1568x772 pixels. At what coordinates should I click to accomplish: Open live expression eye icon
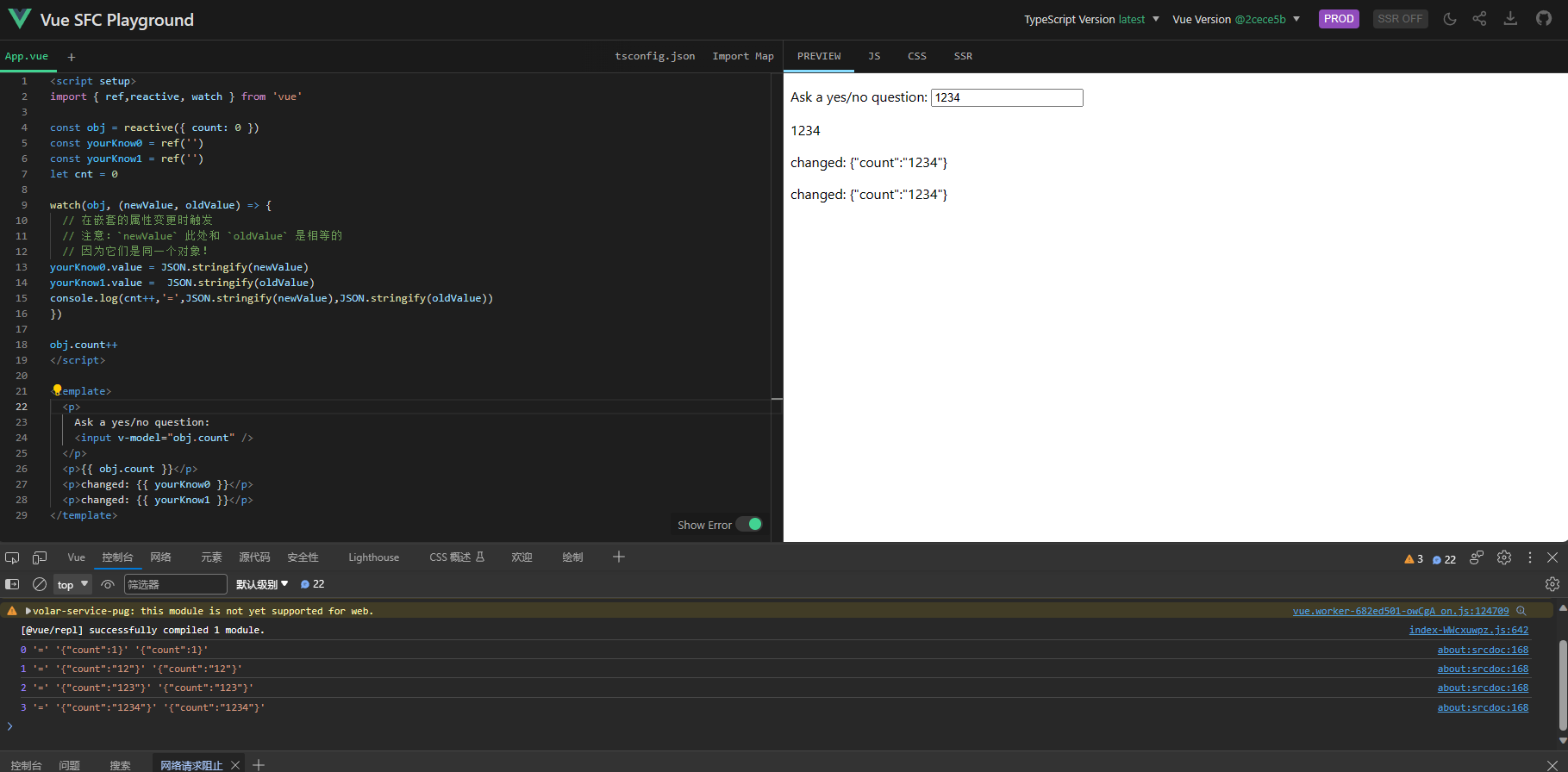tap(108, 584)
